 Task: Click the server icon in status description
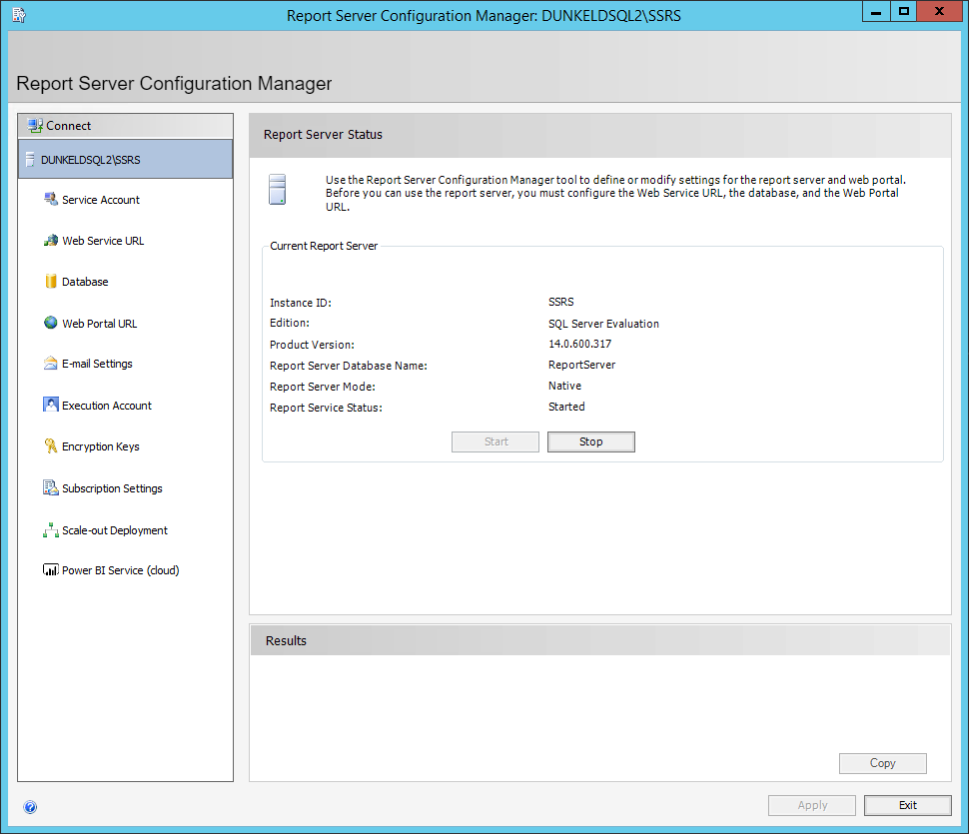tap(277, 189)
